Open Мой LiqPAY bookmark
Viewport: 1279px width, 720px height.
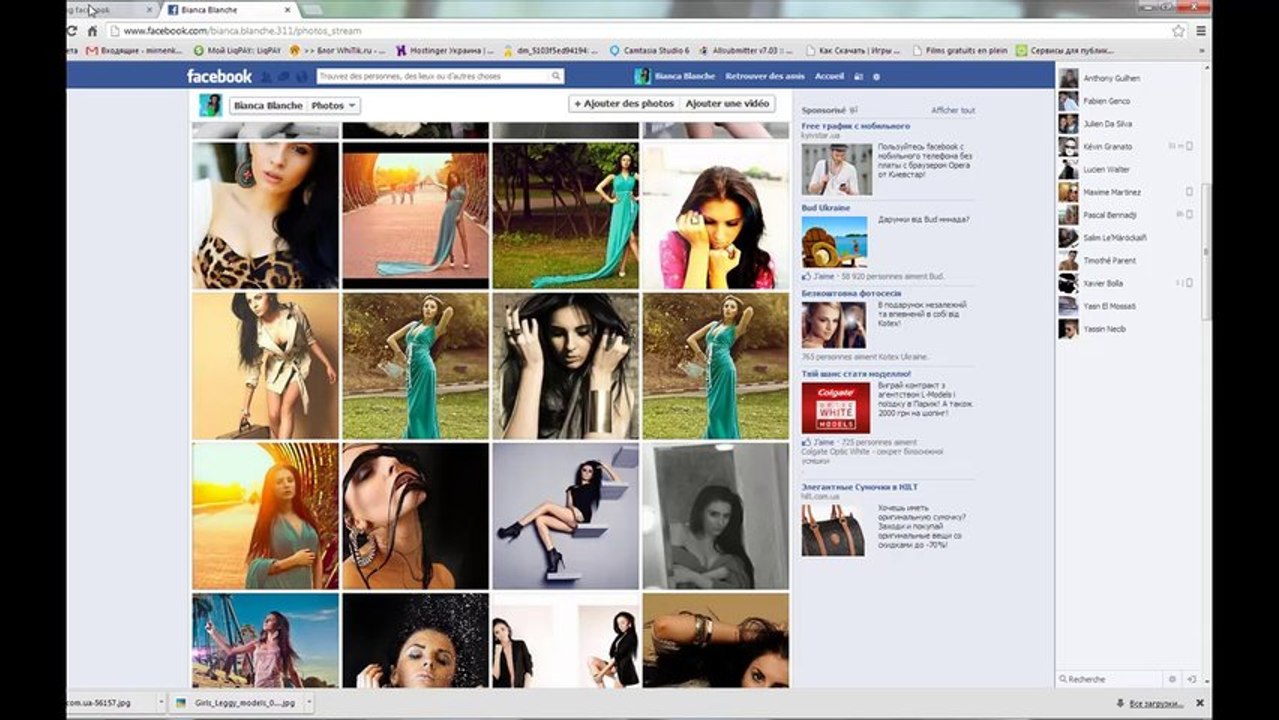(x=237, y=50)
